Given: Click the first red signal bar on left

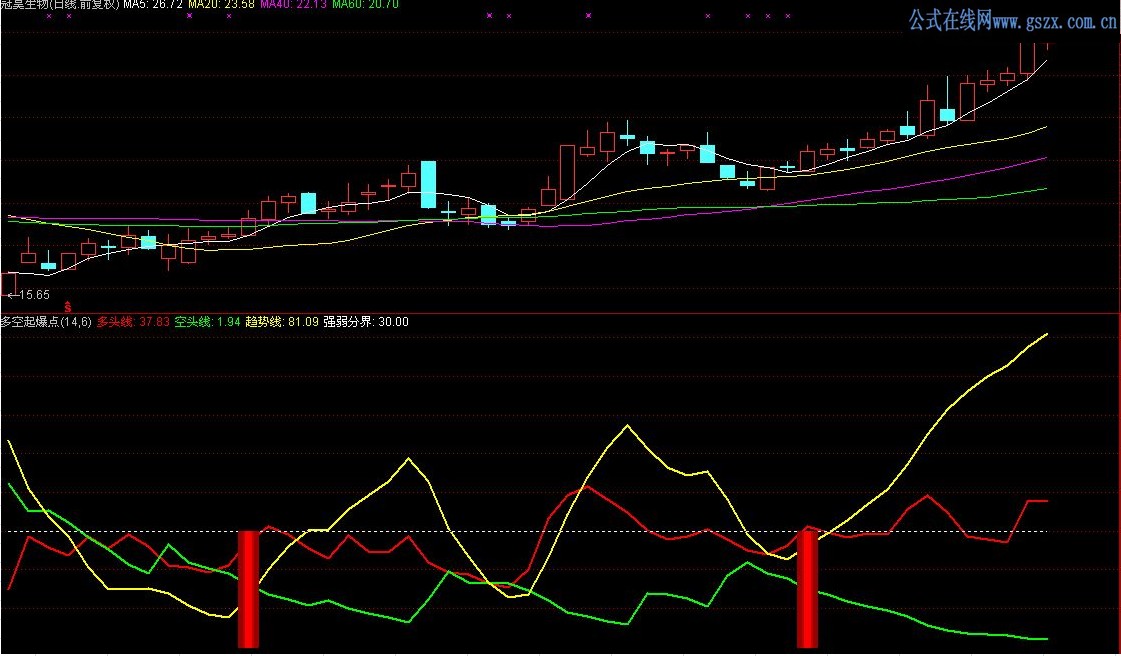Looking at the screenshot, I should (x=248, y=589).
